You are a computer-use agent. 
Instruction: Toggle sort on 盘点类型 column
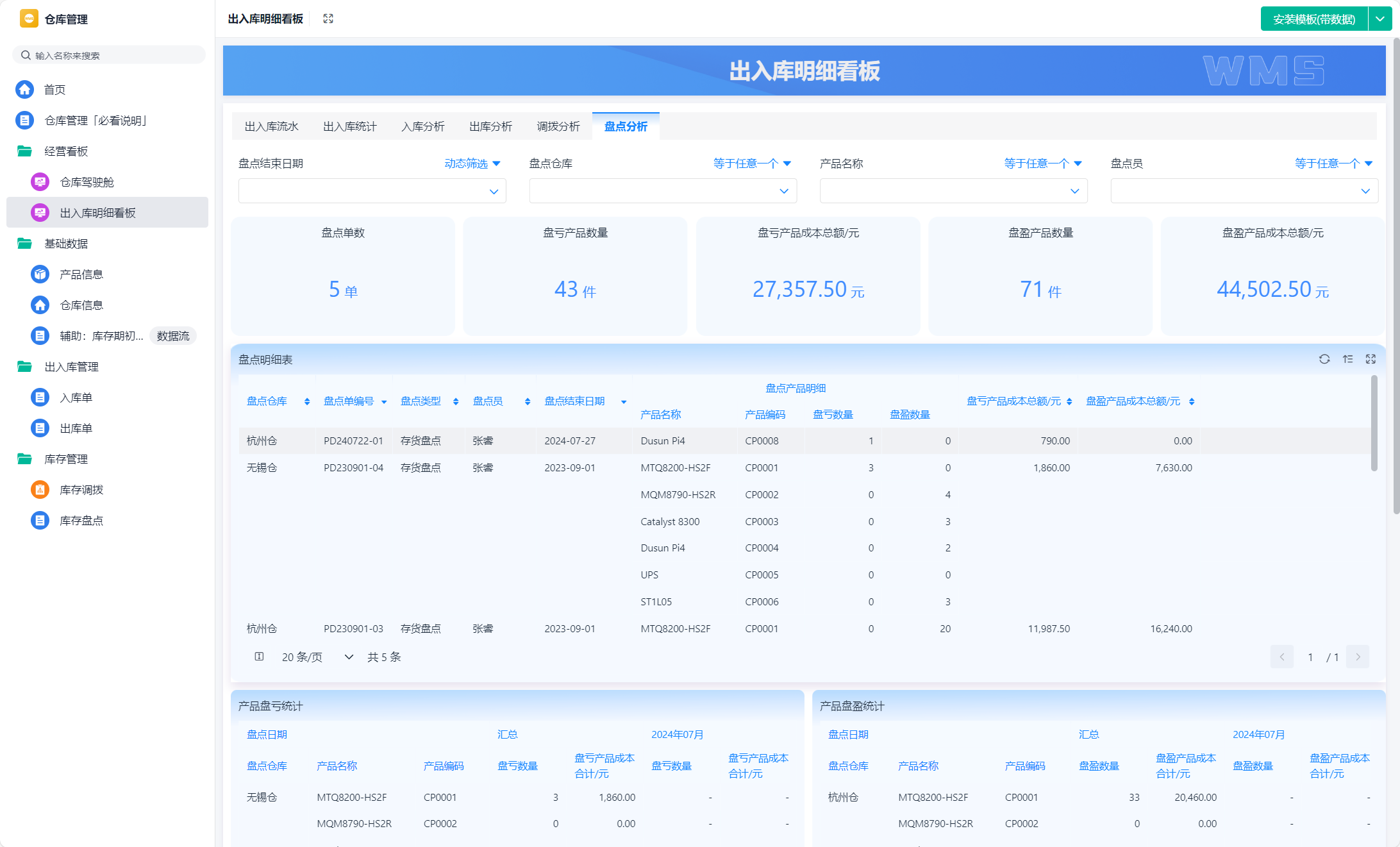(456, 401)
